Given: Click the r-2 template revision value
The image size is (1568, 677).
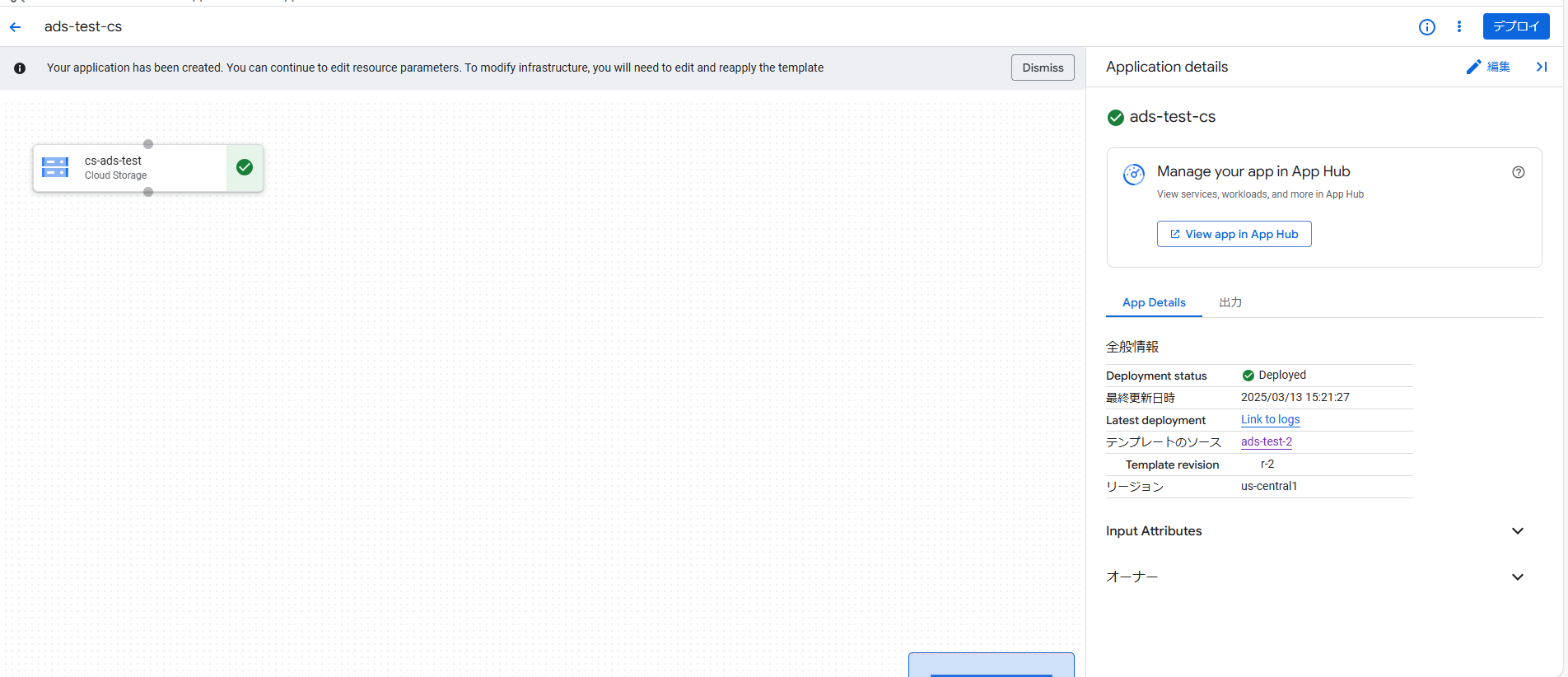Looking at the screenshot, I should 1267,464.
